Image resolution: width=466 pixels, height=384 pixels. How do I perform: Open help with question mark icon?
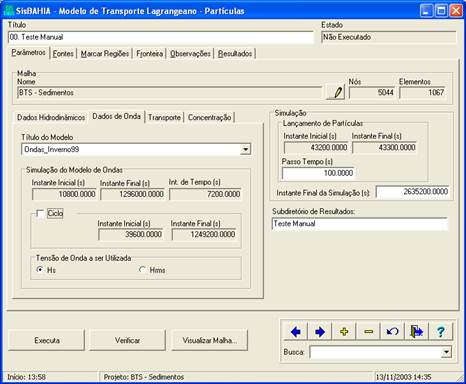point(440,332)
